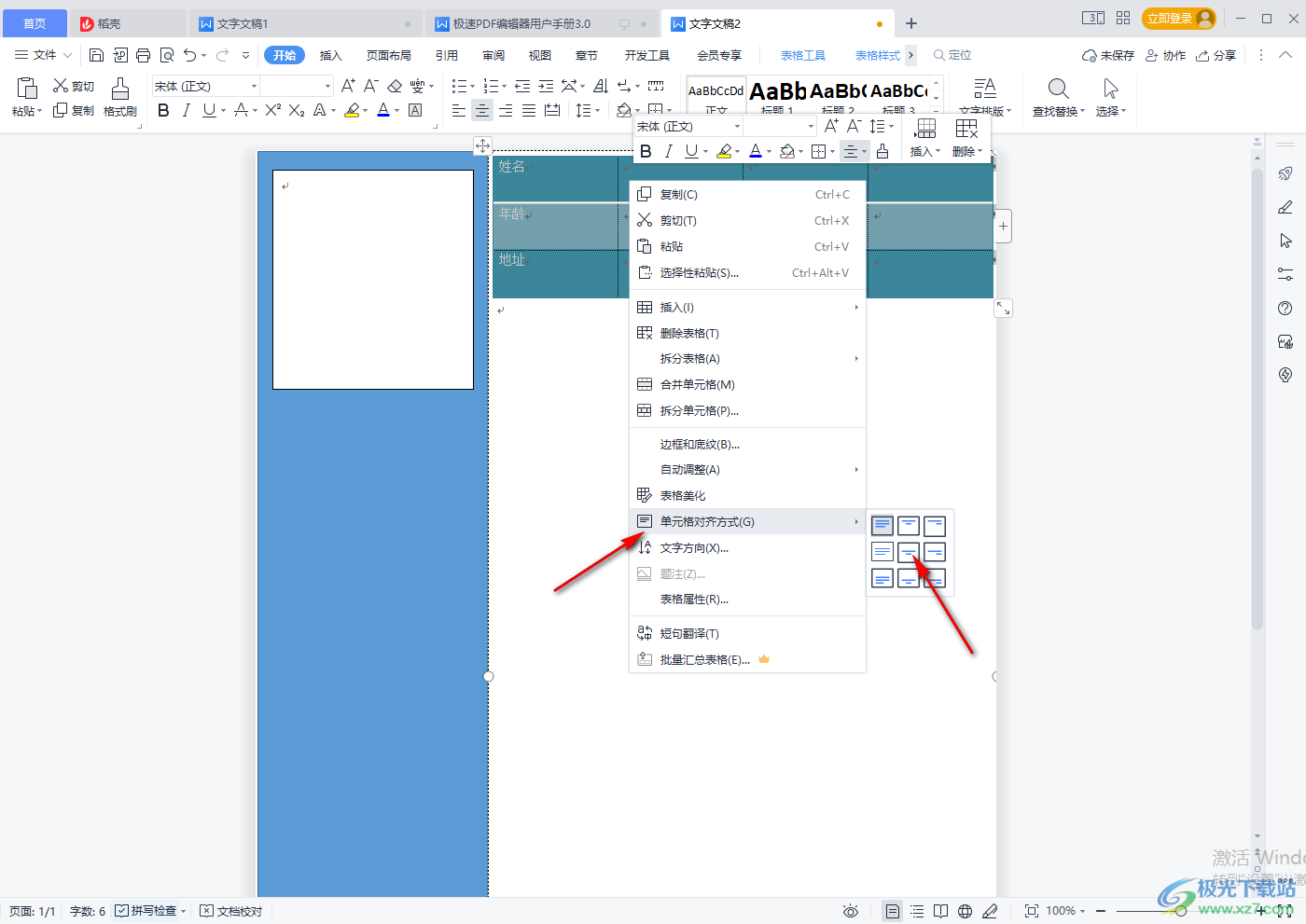
Task: Click the Format Painter (格式刷) brush in ribbon
Action: tap(120, 89)
